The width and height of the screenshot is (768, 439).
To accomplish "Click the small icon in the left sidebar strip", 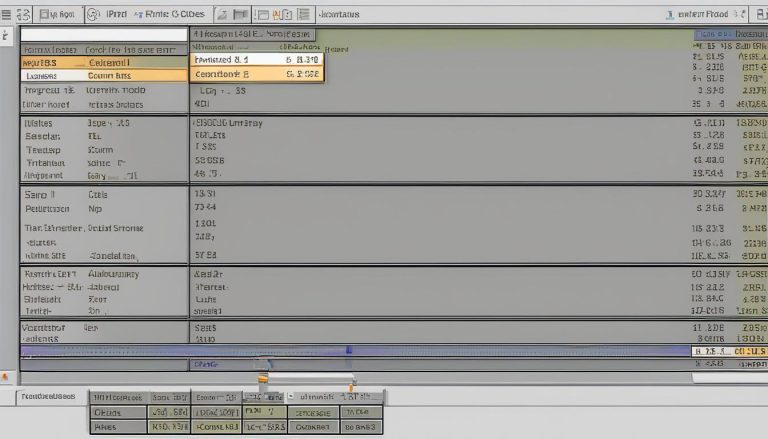I will pyautogui.click(x=6, y=35).
